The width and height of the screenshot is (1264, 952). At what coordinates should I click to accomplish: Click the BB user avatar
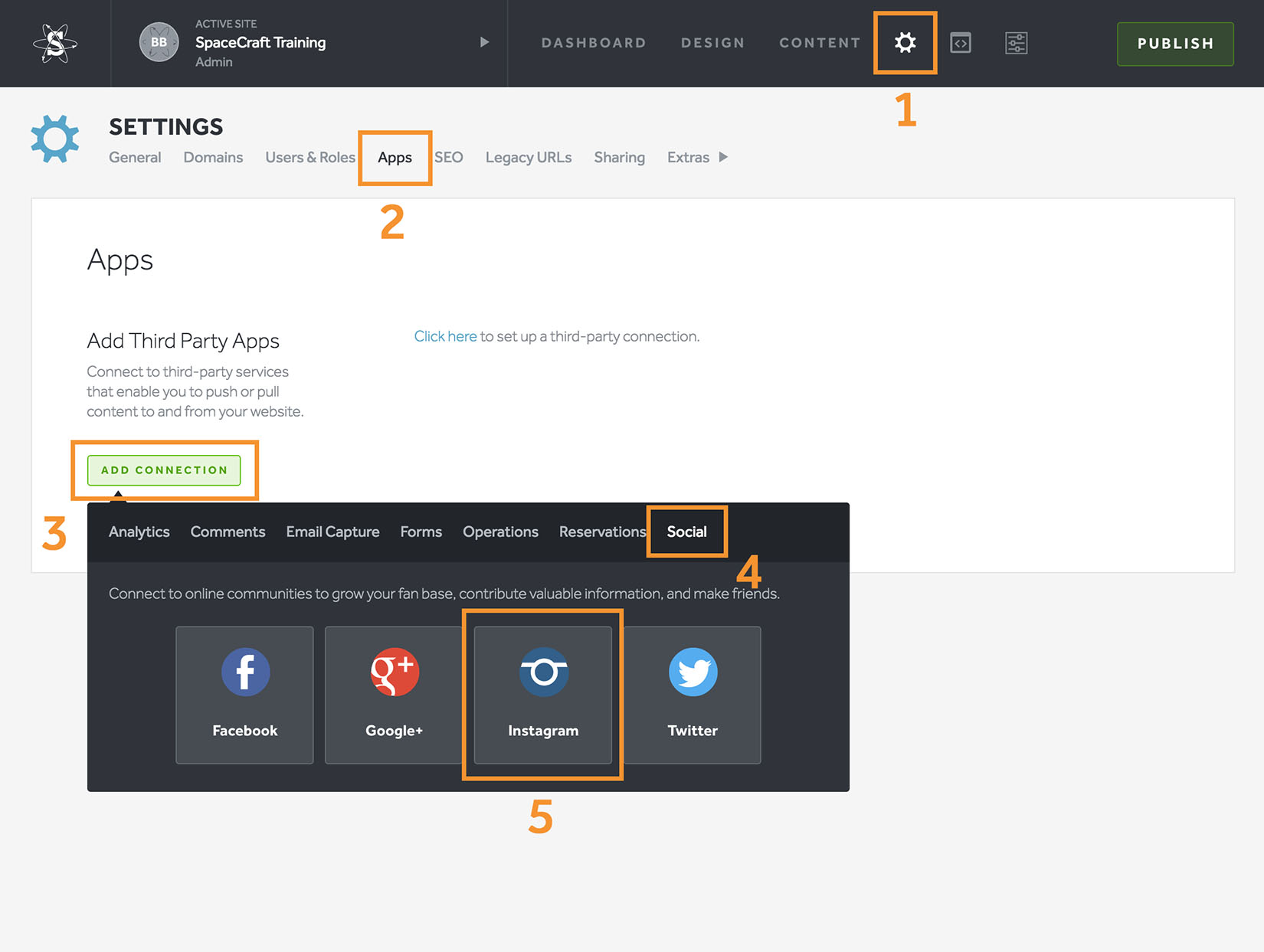[x=159, y=42]
